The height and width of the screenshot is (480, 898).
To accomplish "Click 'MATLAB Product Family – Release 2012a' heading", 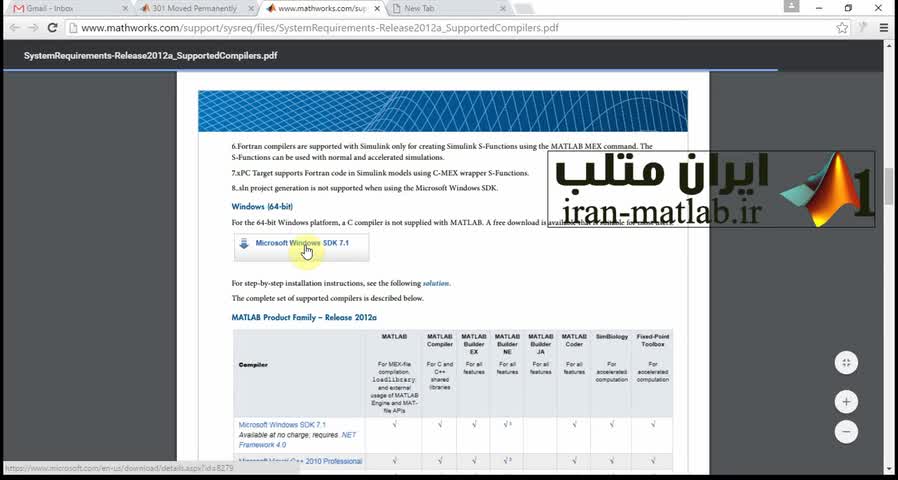I will pyautogui.click(x=304, y=317).
